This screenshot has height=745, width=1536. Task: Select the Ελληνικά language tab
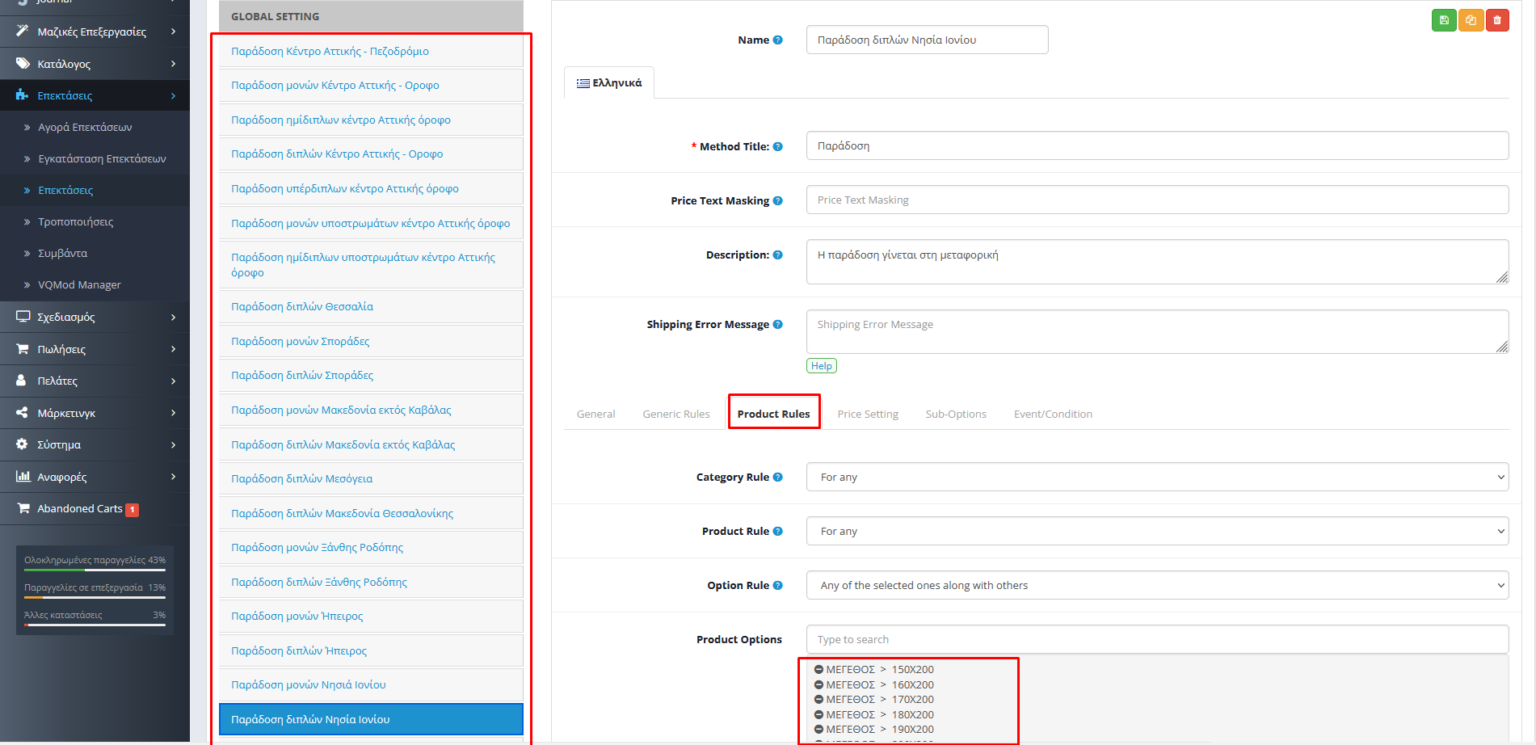[607, 82]
